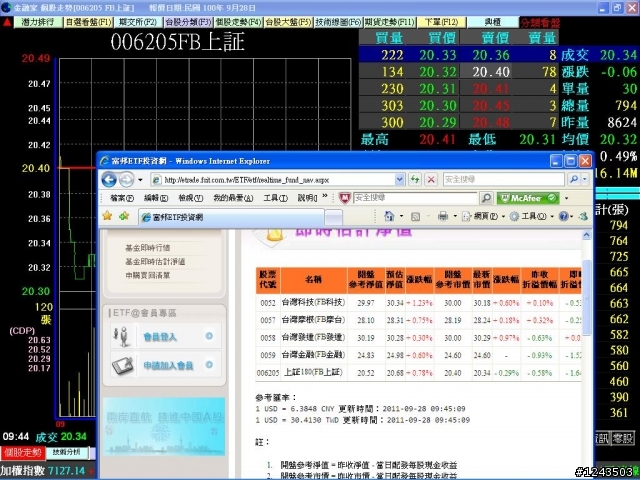640x480 pixels.
Task: Open the 檢視(V) menu in IE
Action: 191,198
